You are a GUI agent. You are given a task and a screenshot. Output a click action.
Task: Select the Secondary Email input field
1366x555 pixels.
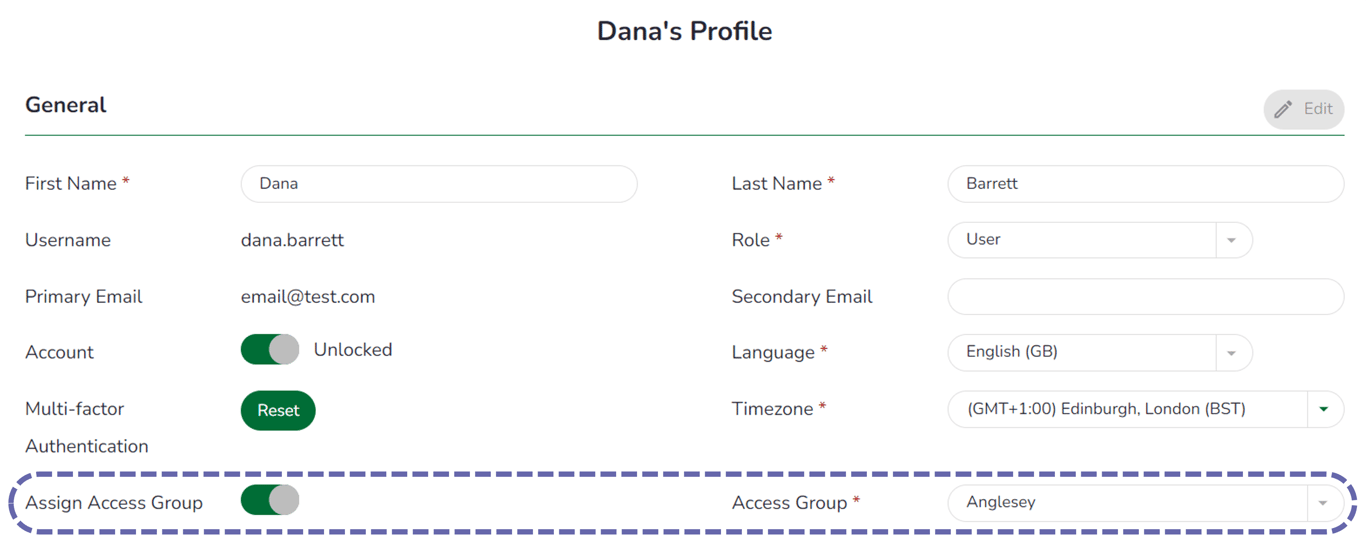tap(1144, 297)
